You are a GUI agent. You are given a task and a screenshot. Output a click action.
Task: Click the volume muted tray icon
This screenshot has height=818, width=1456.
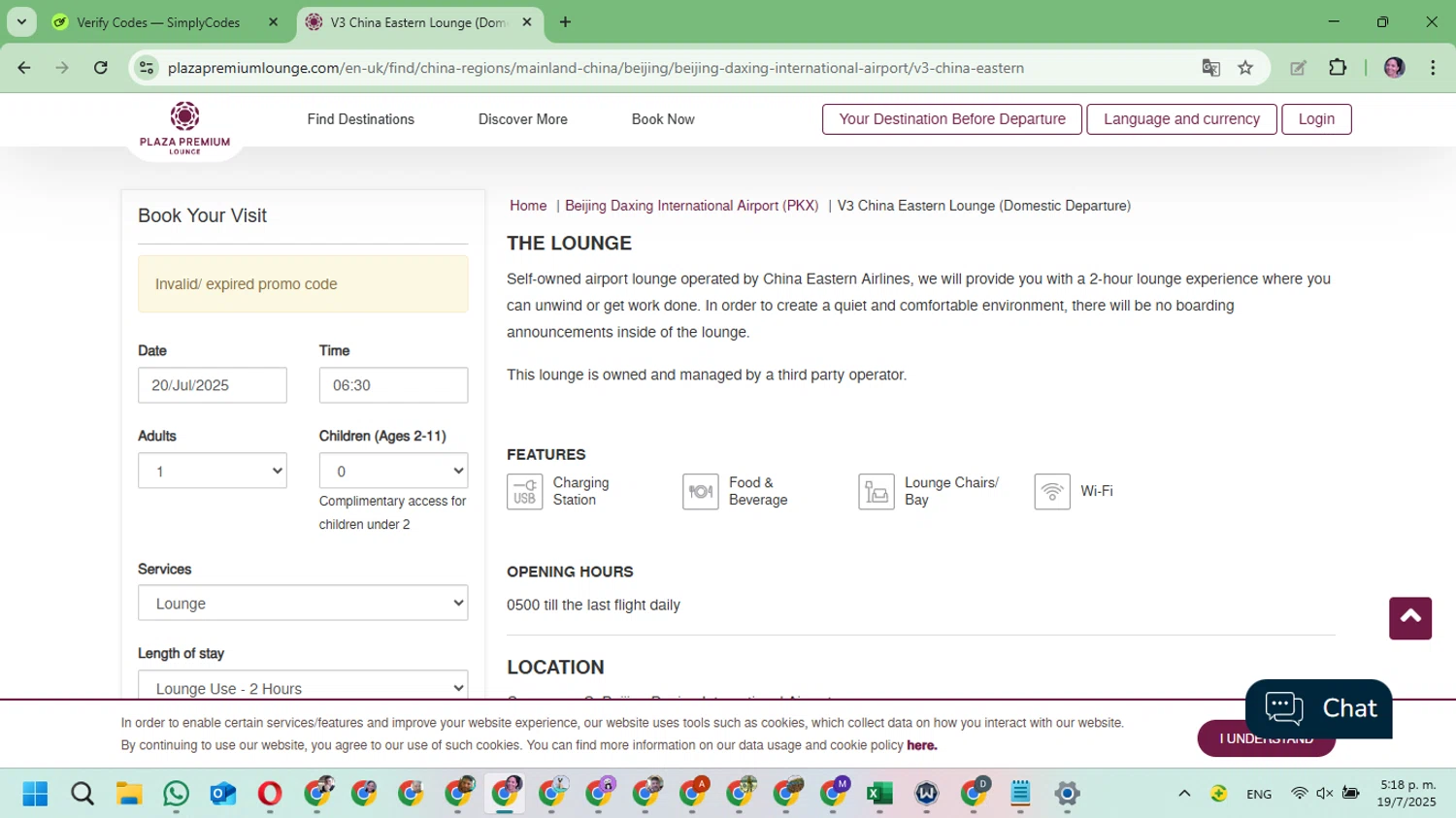point(1325,794)
